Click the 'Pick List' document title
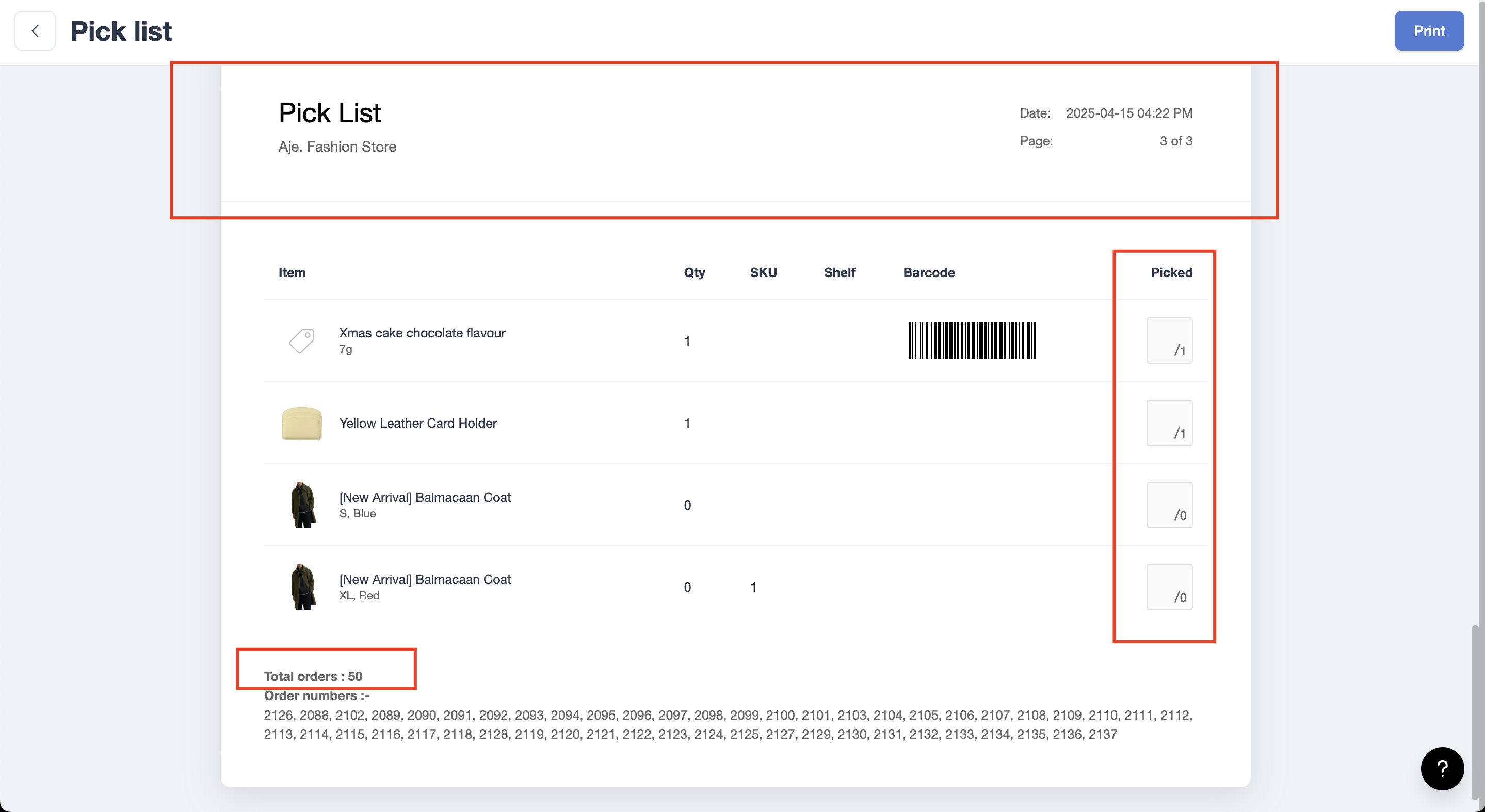Screen dimensions: 1485x812 coord(329,113)
